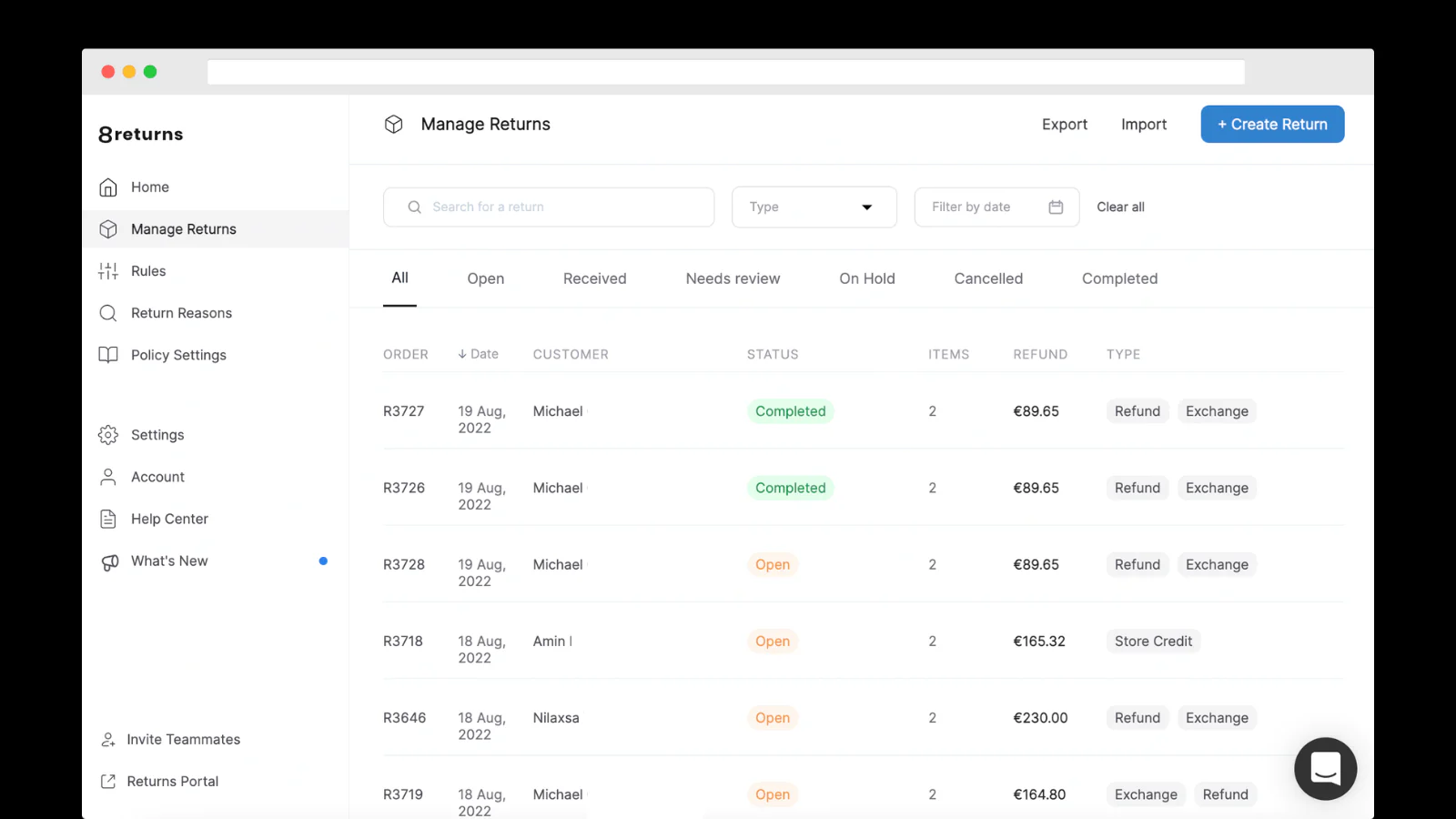Viewport: 1456px width, 819px height.
Task: Switch to the Received tab
Action: pos(595,278)
